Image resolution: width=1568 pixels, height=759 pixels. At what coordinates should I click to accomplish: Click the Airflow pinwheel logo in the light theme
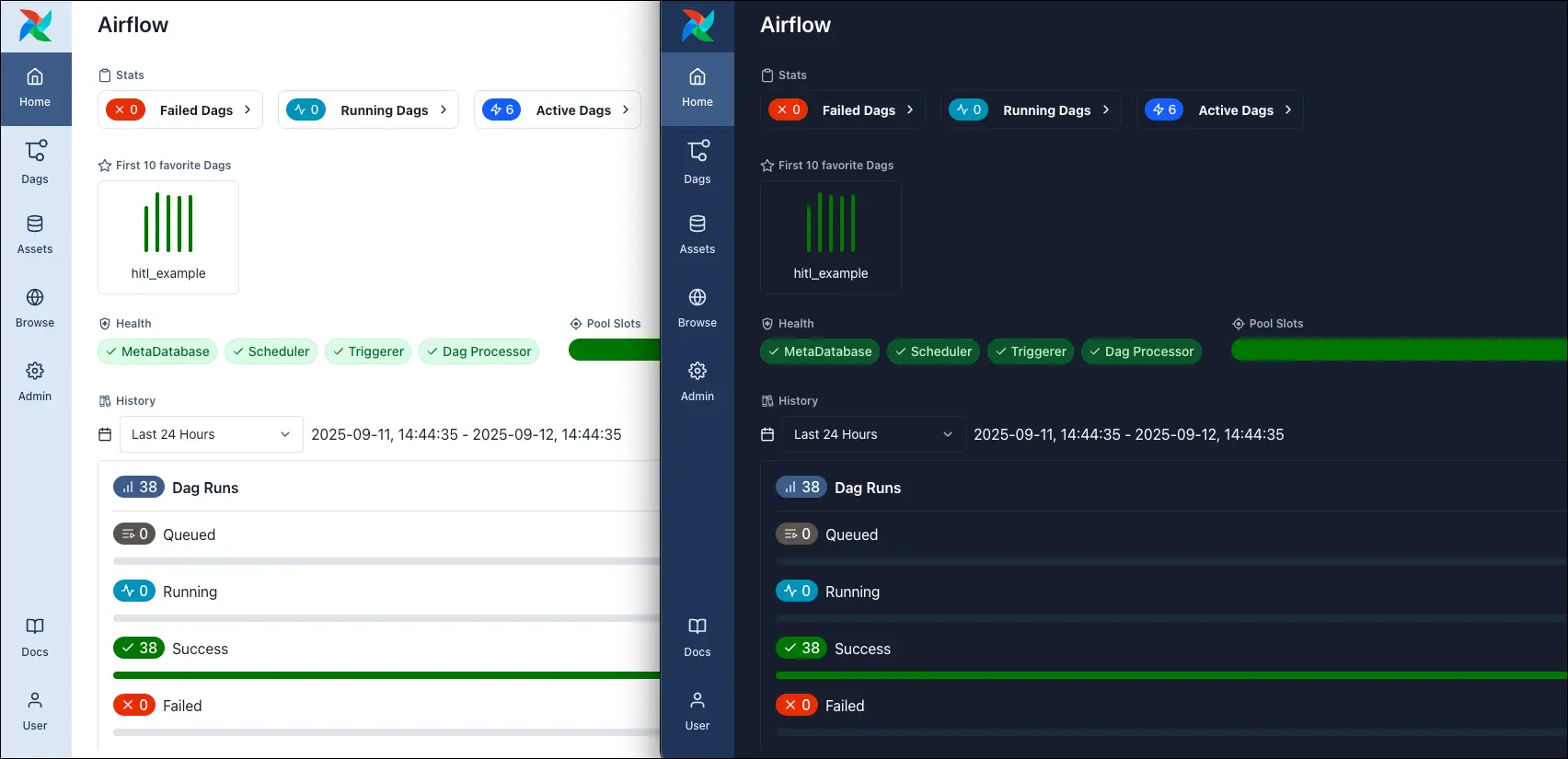[x=35, y=26]
